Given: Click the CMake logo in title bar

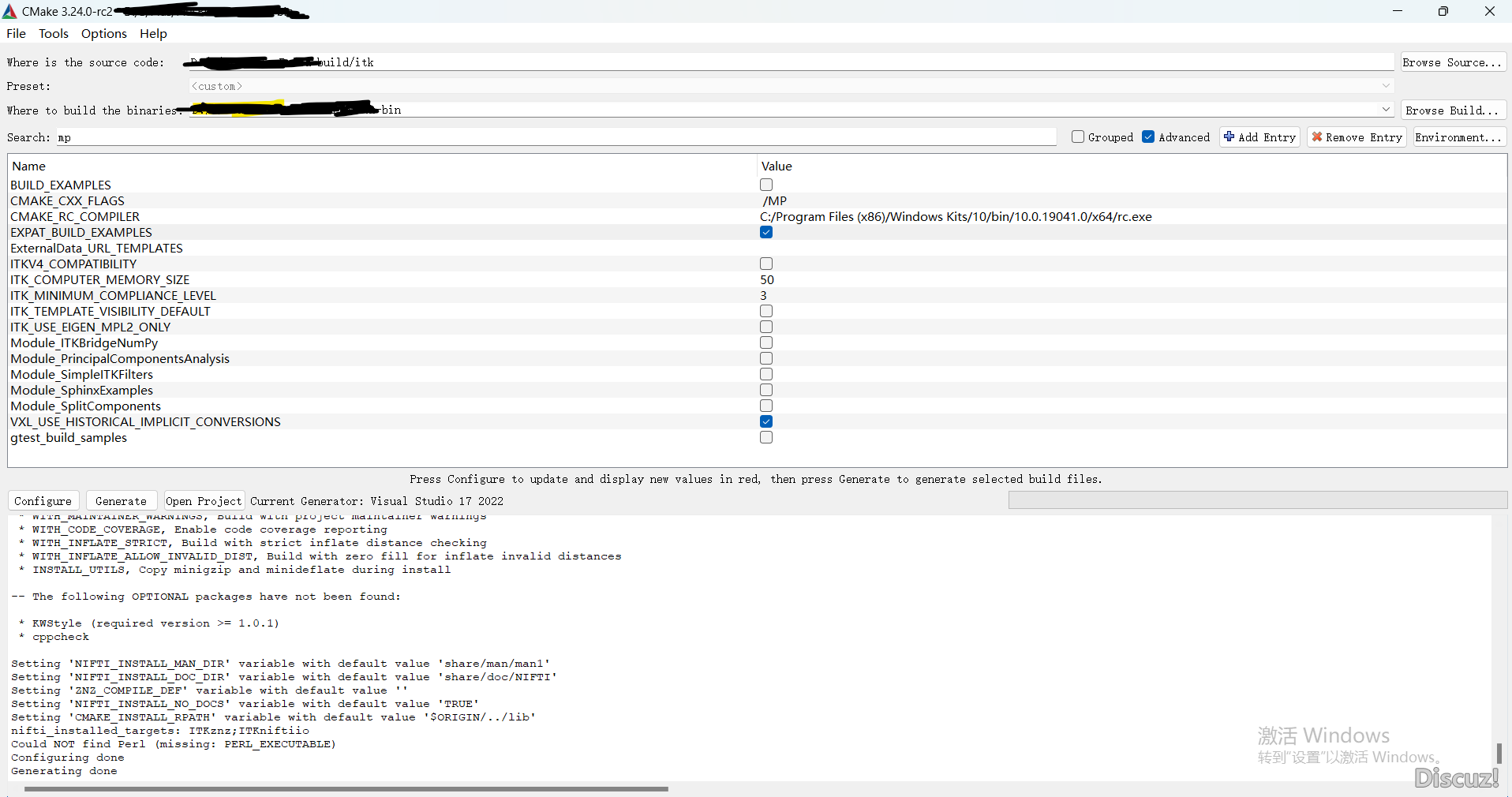Looking at the screenshot, I should click(9, 11).
